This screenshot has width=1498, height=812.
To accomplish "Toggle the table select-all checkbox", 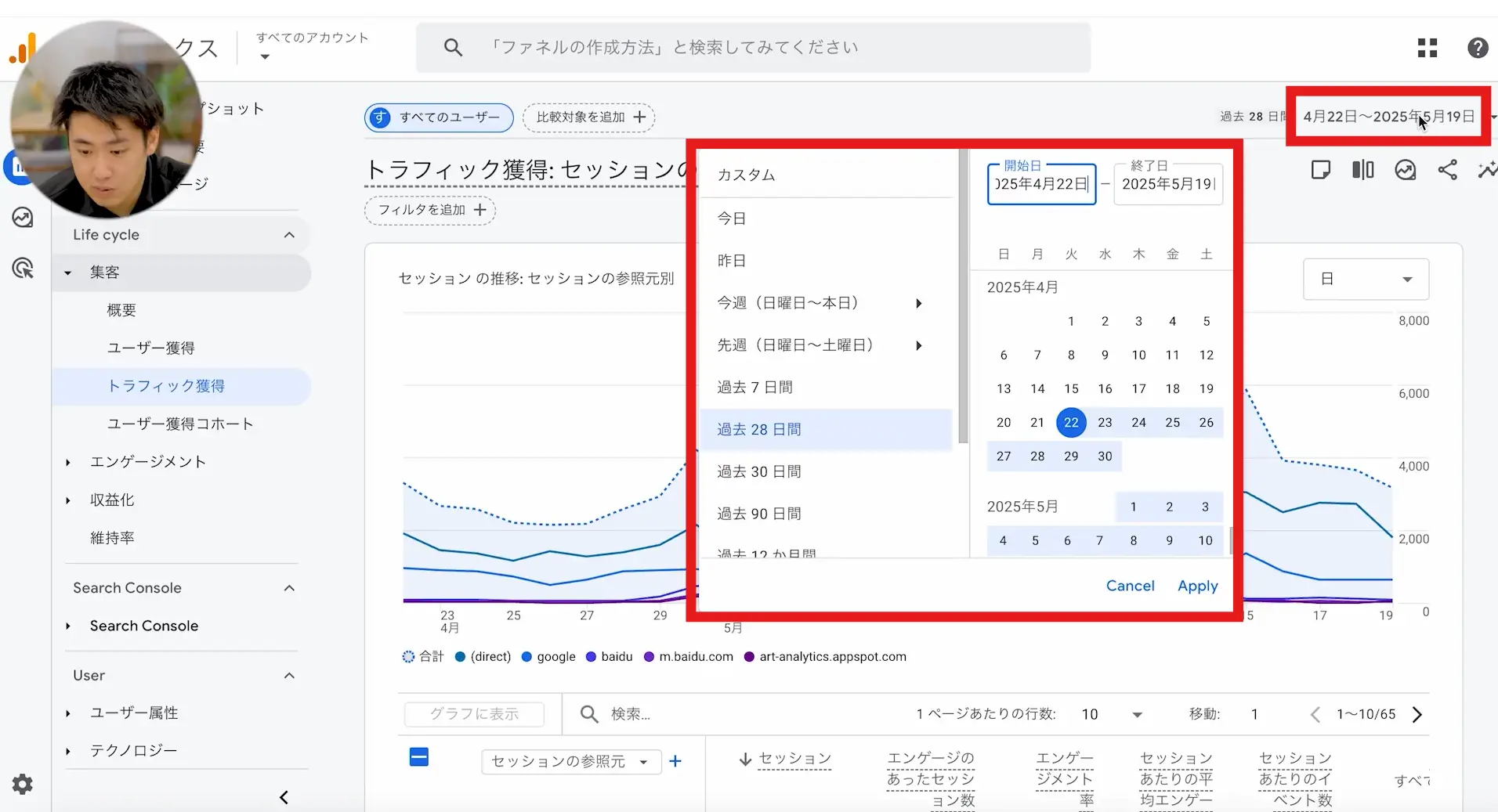I will [419, 757].
